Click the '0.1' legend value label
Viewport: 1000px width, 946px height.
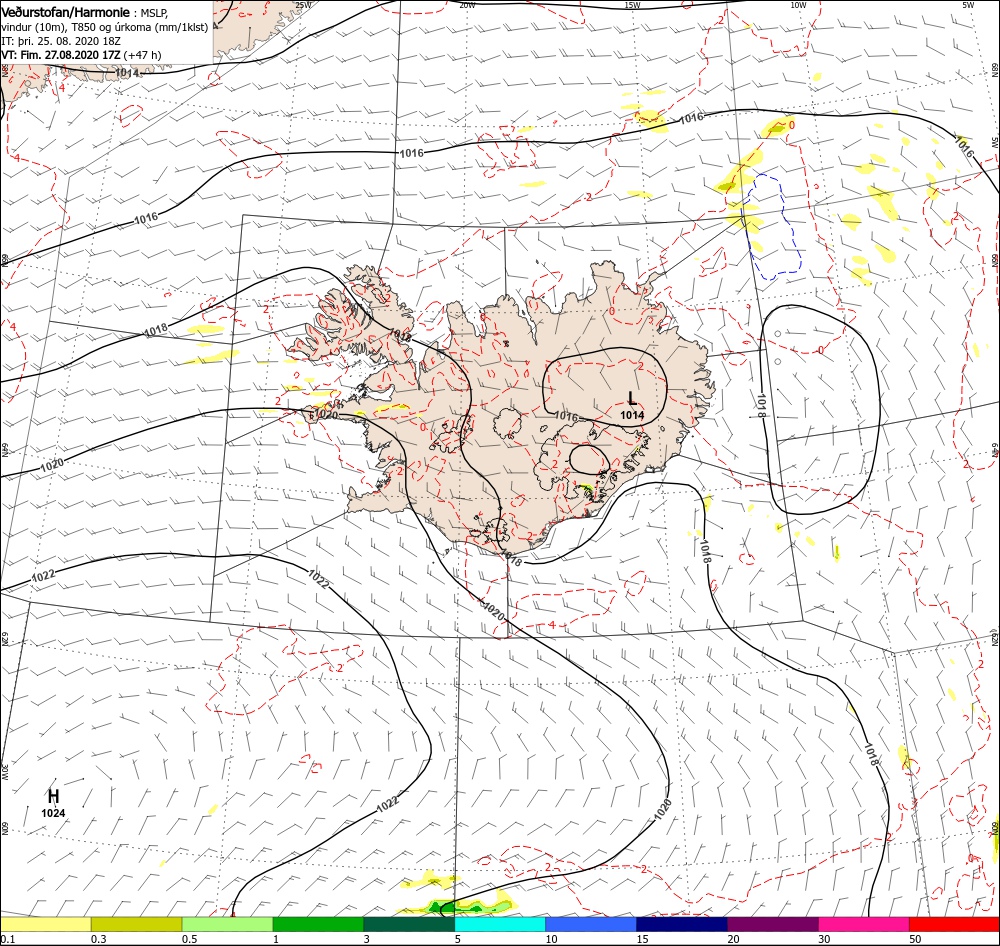click(7, 939)
